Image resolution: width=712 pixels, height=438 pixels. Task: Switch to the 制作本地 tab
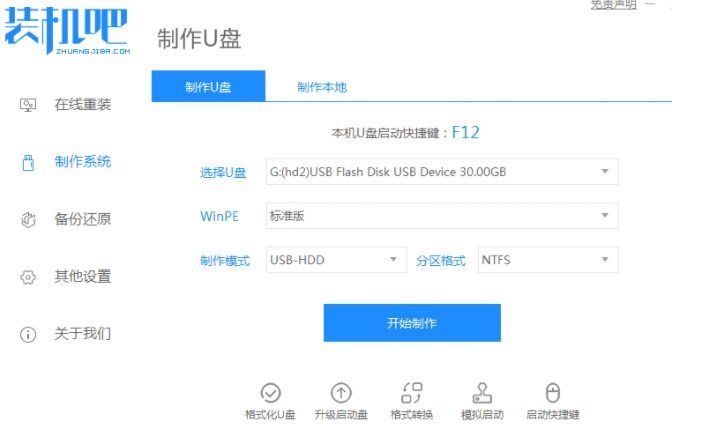[322, 87]
